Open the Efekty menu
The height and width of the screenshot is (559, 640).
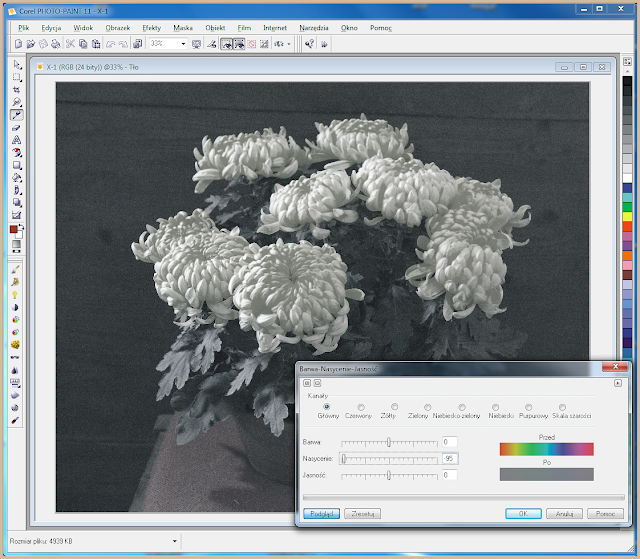click(x=151, y=28)
